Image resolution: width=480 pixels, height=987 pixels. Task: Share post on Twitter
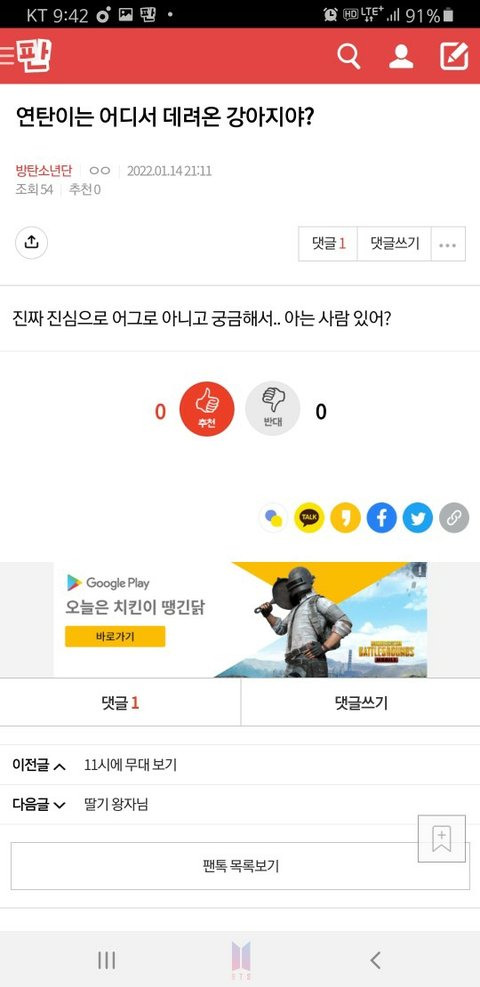coord(418,518)
